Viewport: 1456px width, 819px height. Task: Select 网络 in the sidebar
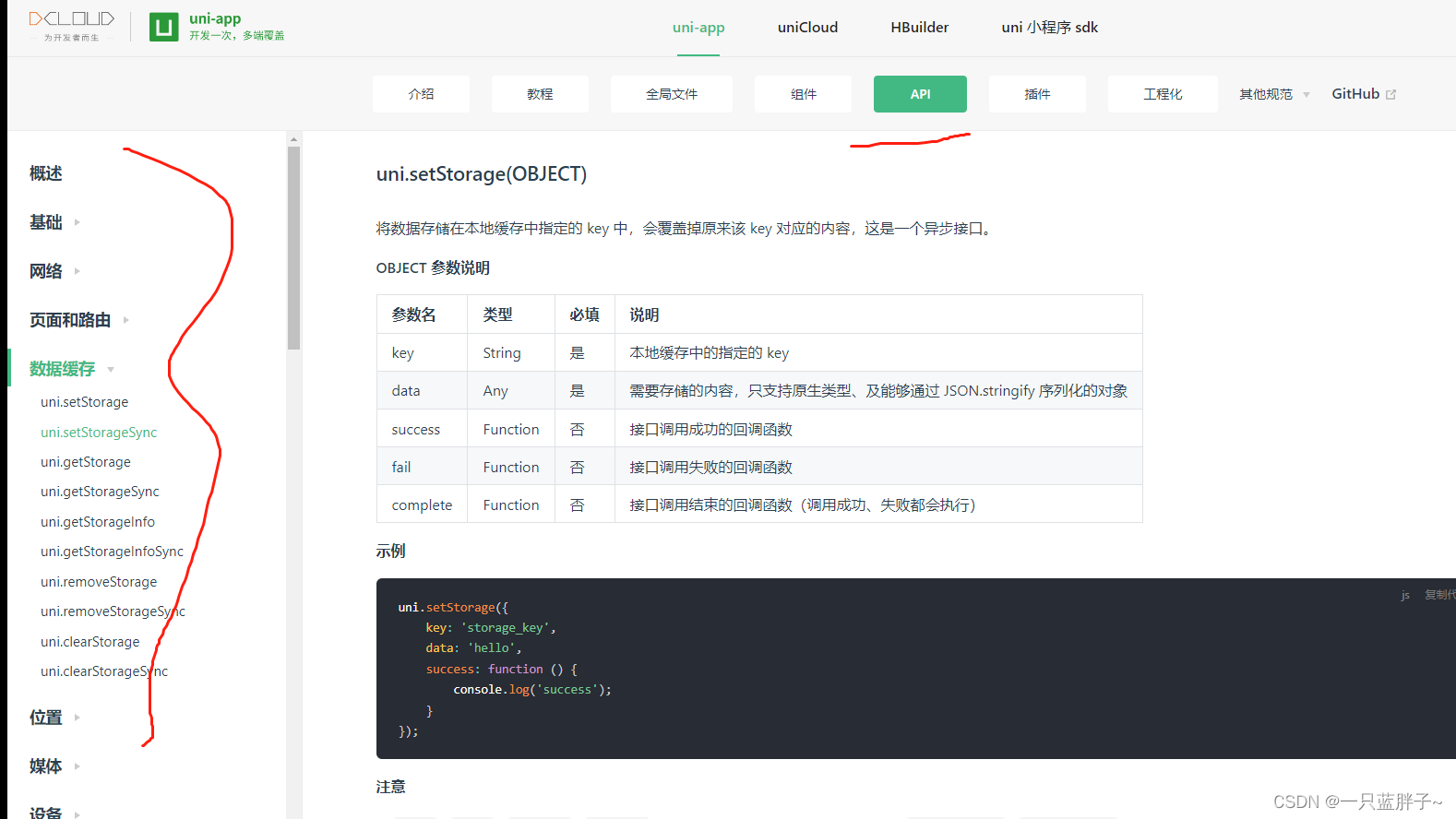pyautogui.click(x=46, y=271)
